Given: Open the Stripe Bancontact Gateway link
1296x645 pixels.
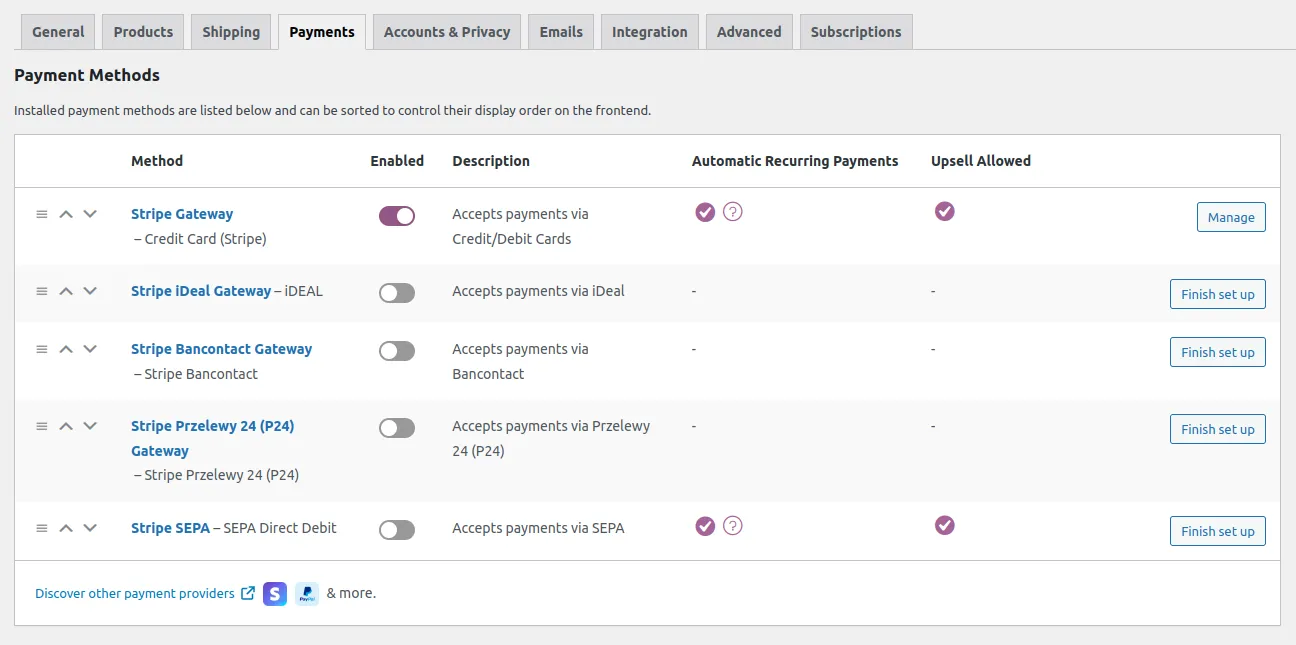Looking at the screenshot, I should point(221,349).
